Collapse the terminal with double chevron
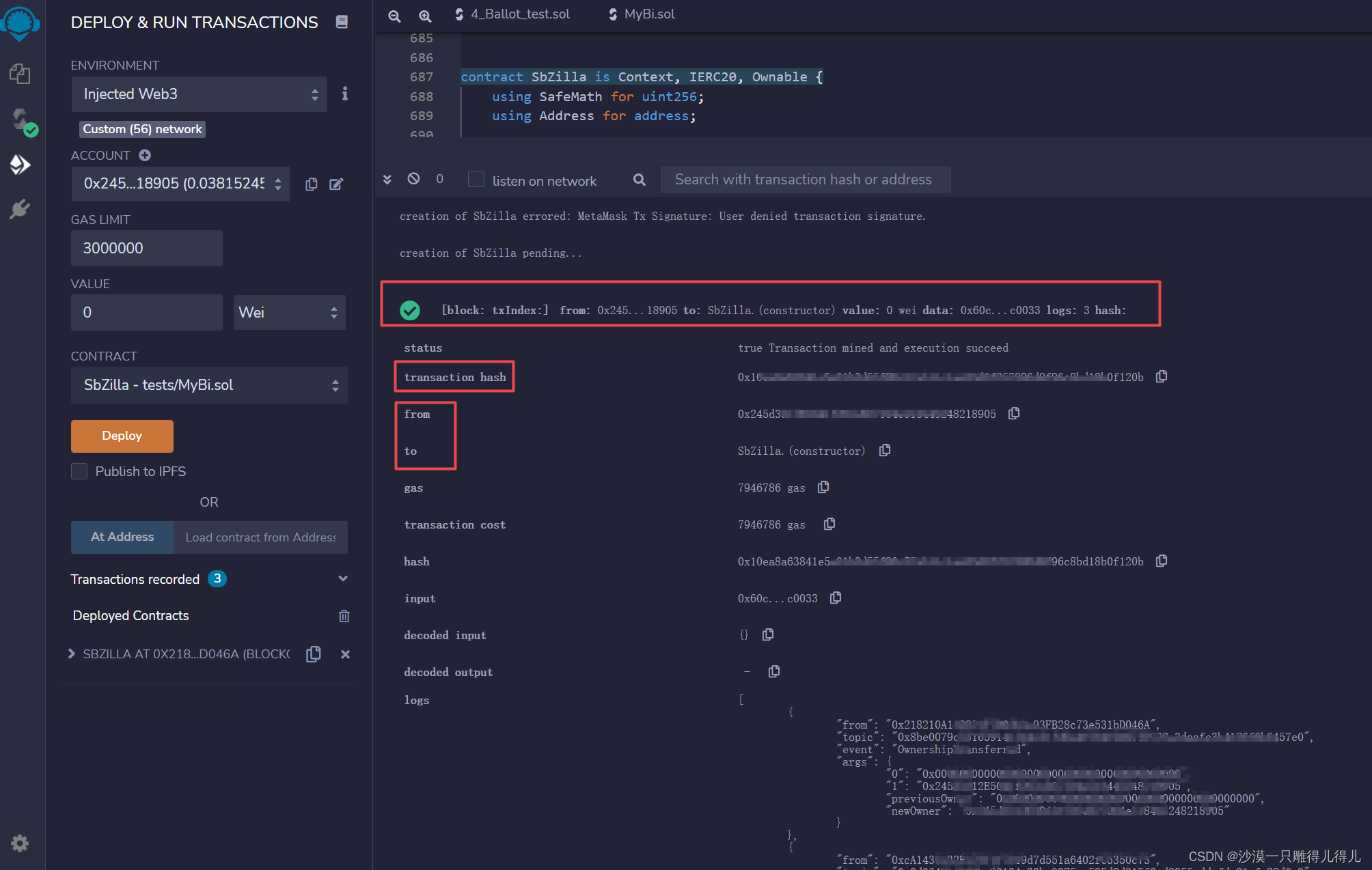 point(387,179)
